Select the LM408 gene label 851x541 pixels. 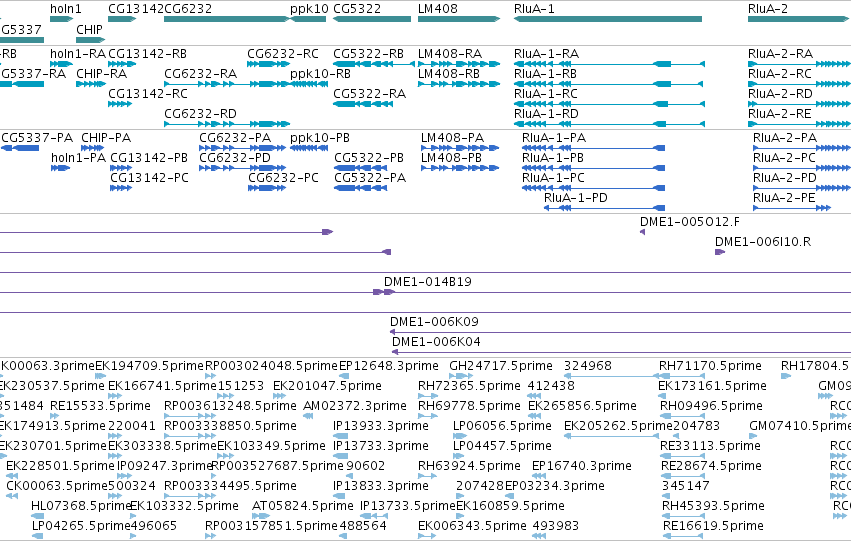click(437, 9)
